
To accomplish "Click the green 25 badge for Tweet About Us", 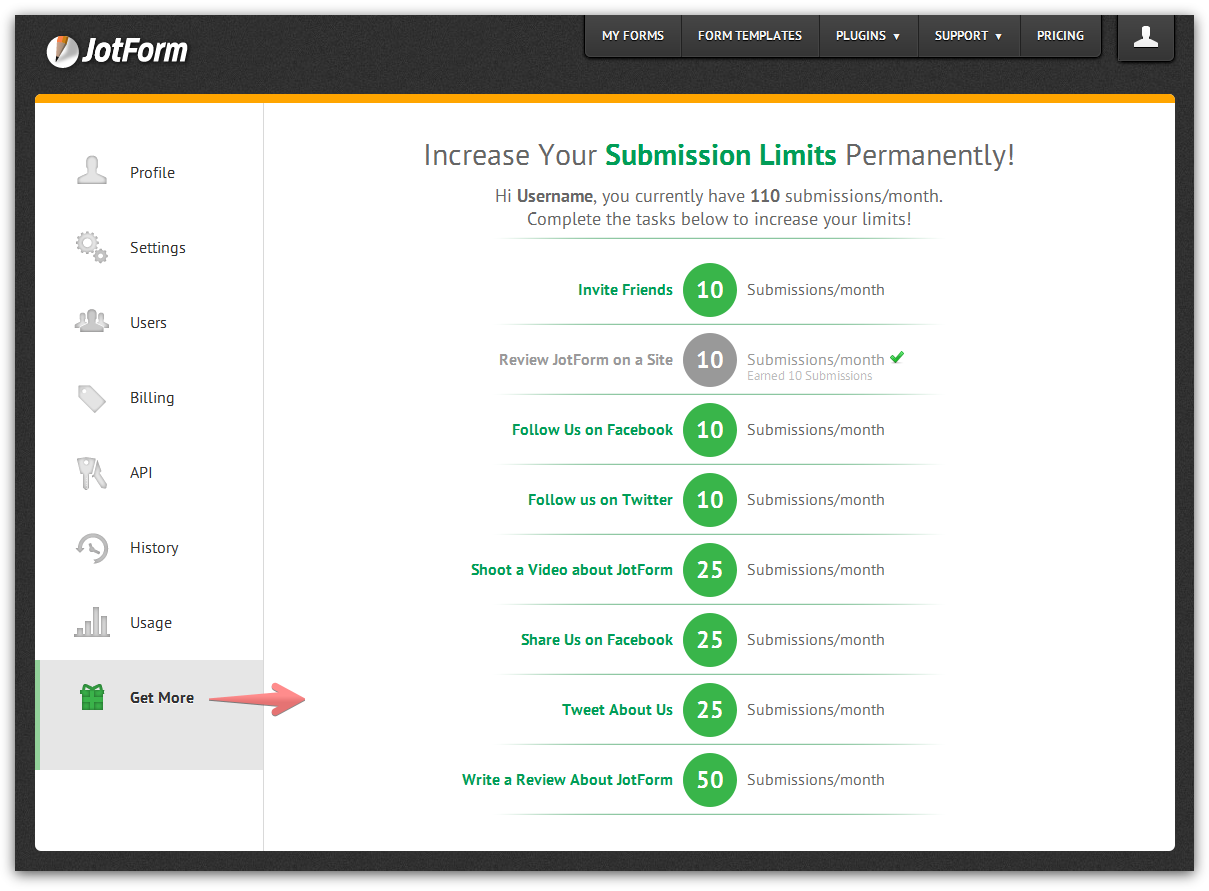I will (x=709, y=710).
